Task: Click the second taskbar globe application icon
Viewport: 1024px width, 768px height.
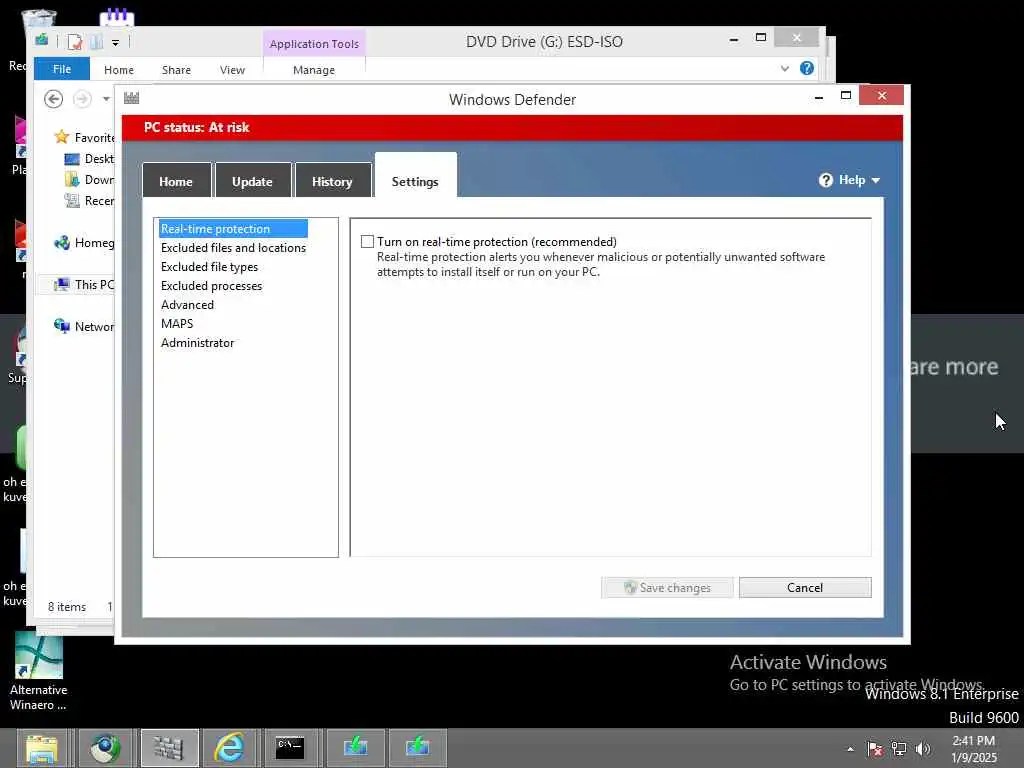Action: (x=105, y=748)
